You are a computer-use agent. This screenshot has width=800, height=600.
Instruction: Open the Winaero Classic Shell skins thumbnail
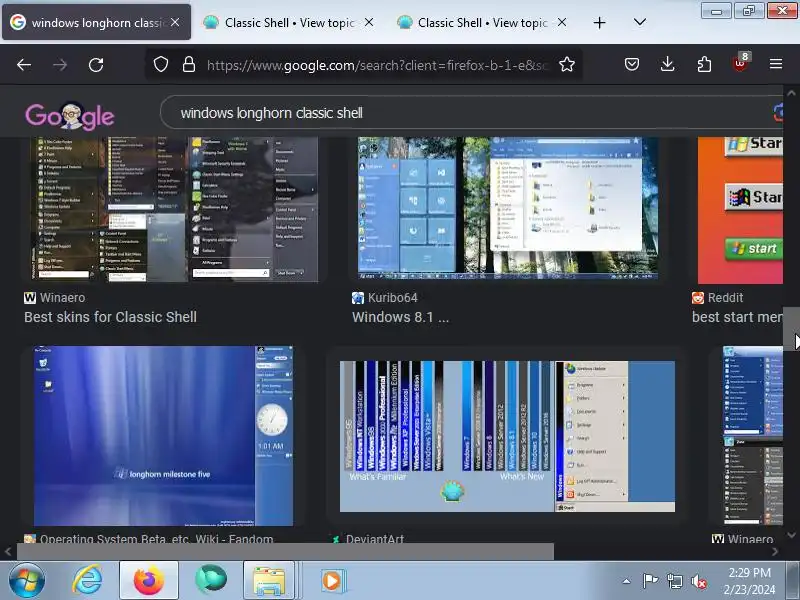[173, 209]
